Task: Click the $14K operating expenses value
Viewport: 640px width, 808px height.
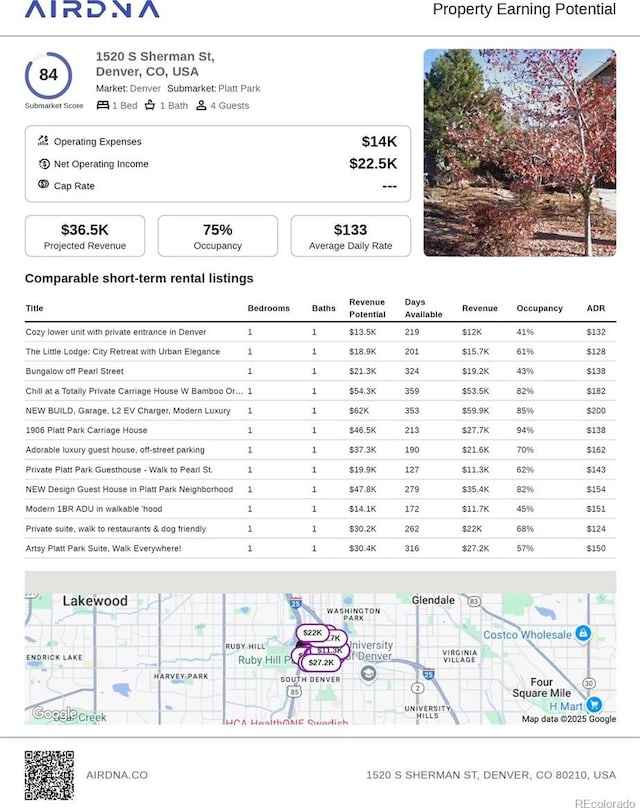Action: [x=379, y=142]
